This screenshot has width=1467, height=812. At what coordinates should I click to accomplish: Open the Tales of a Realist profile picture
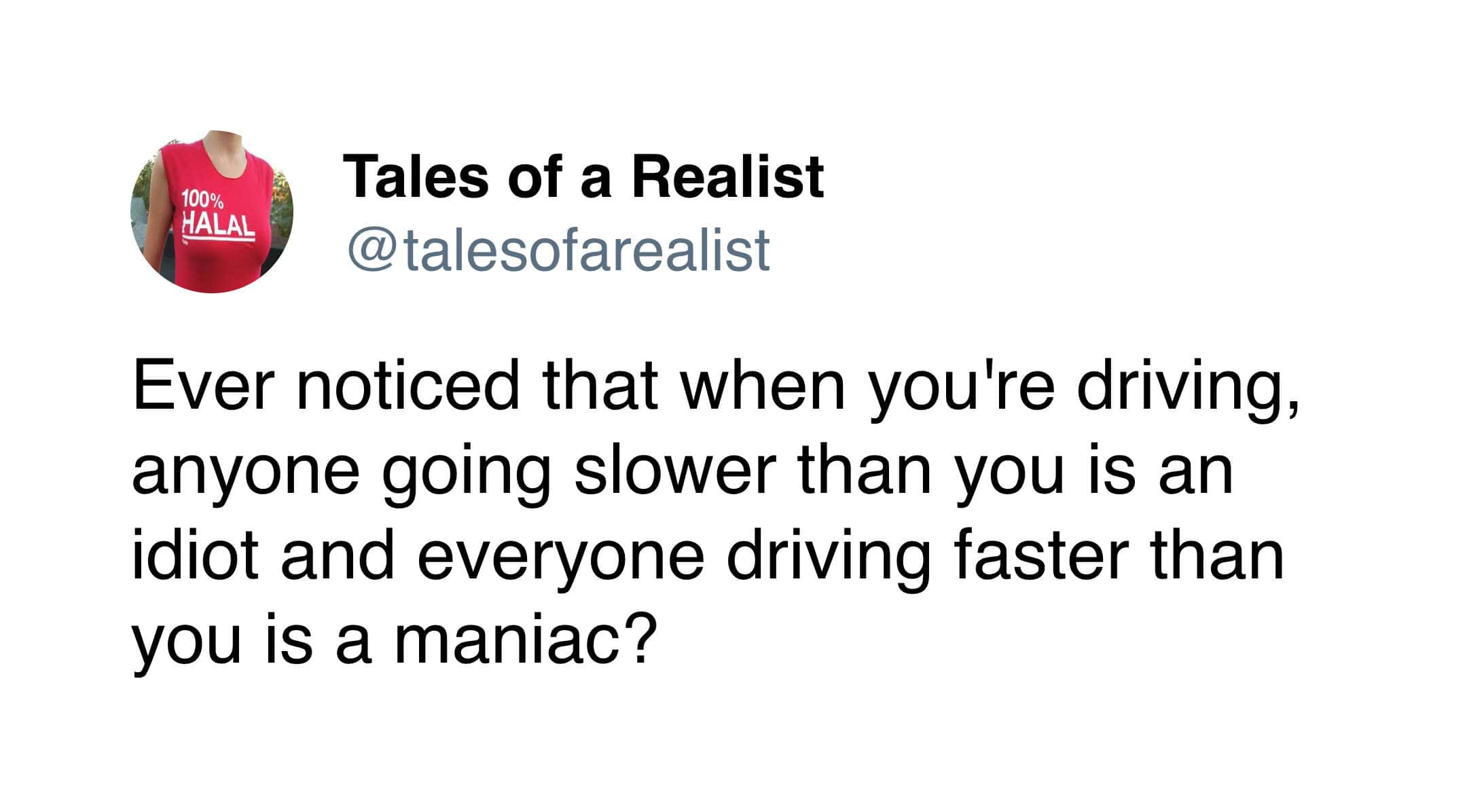(x=212, y=212)
